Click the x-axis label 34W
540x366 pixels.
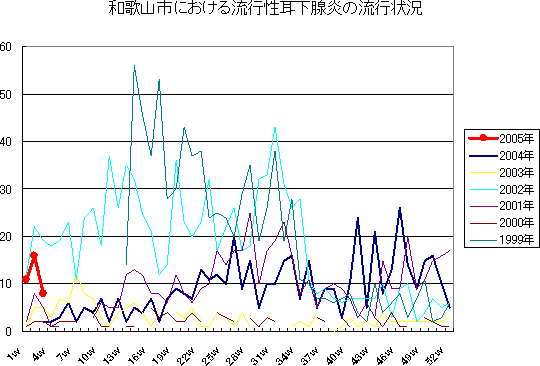pyautogui.click(x=285, y=356)
